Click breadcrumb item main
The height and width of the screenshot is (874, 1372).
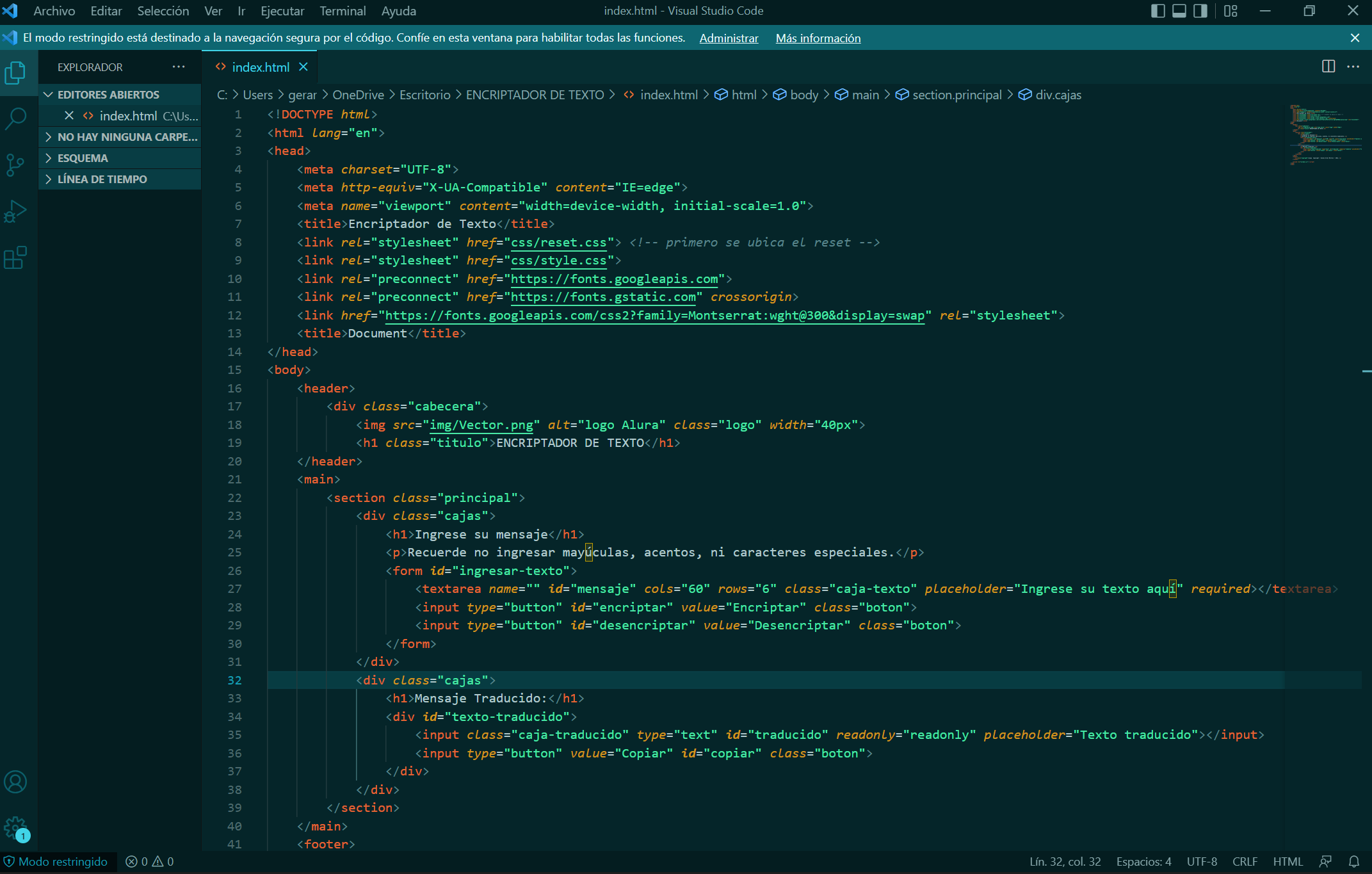coord(865,95)
